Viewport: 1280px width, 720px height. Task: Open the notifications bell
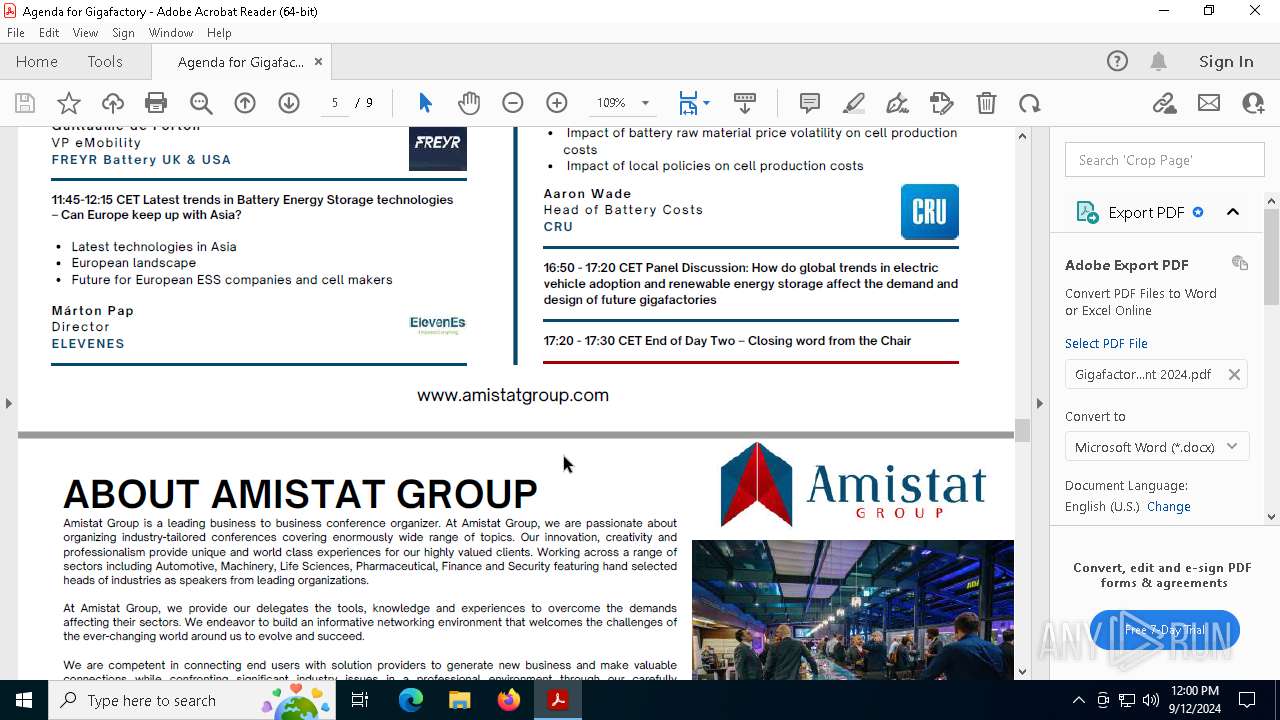[x=1158, y=61]
